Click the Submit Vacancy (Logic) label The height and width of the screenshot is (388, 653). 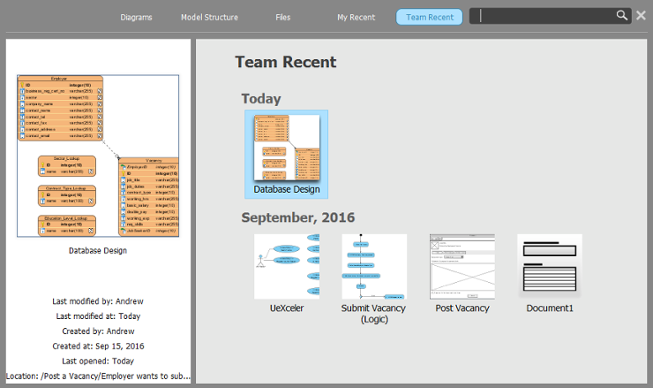click(374, 313)
